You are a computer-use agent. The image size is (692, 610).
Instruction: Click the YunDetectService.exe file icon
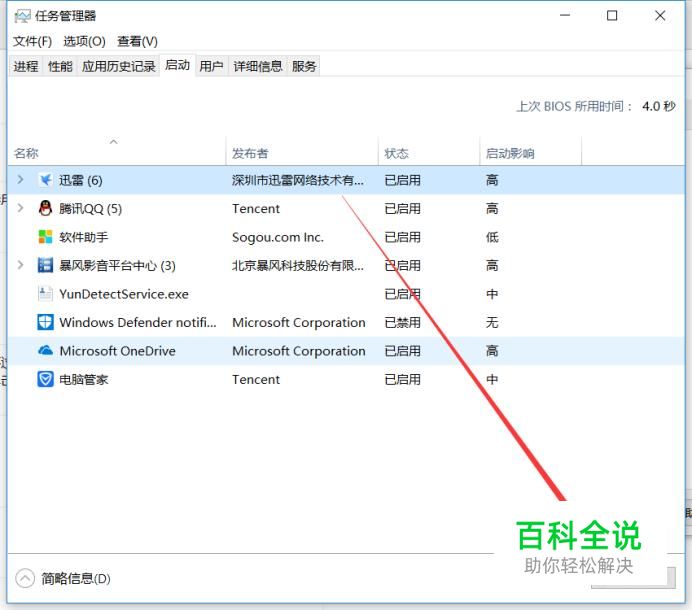[x=45, y=294]
